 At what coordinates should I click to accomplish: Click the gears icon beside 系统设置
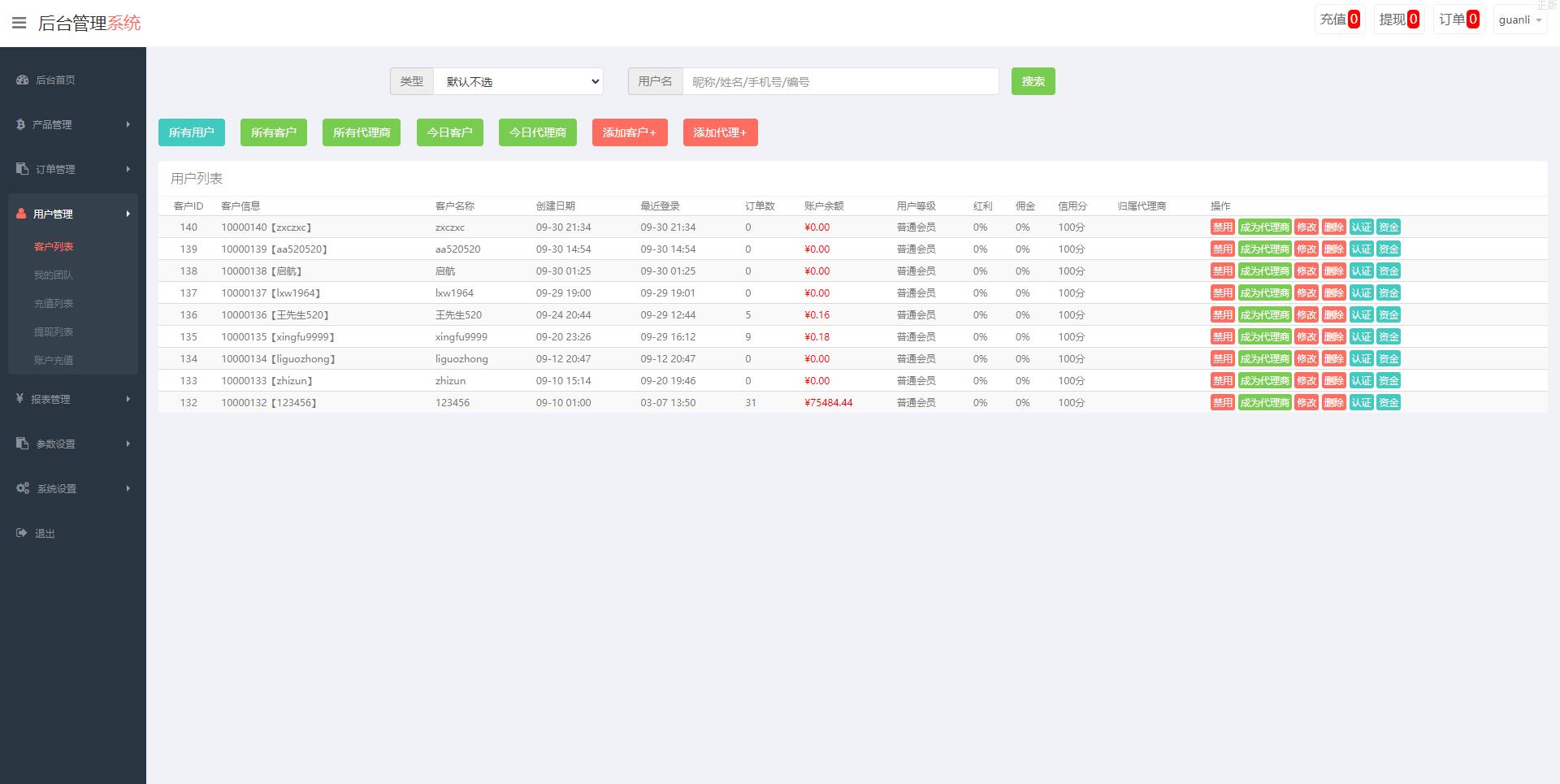pos(23,488)
